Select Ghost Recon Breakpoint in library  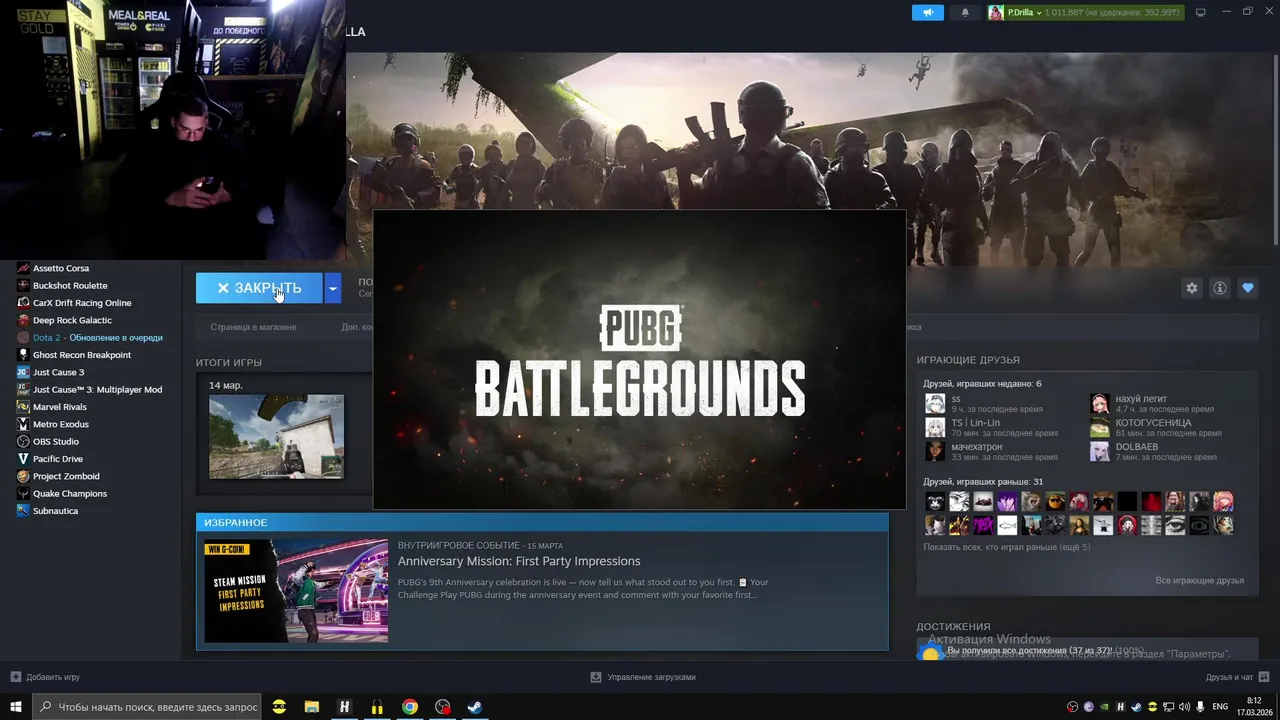point(82,355)
